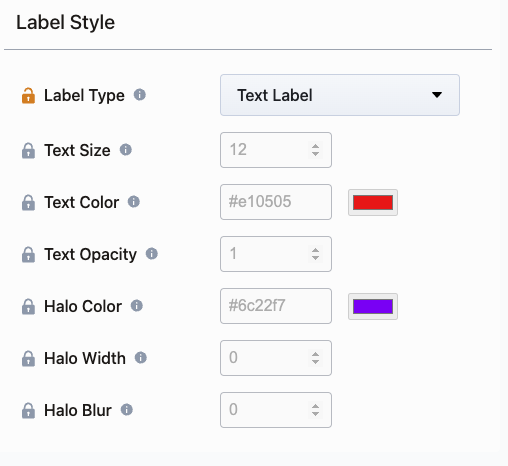Click the info icon next to Label Type

tap(140, 95)
